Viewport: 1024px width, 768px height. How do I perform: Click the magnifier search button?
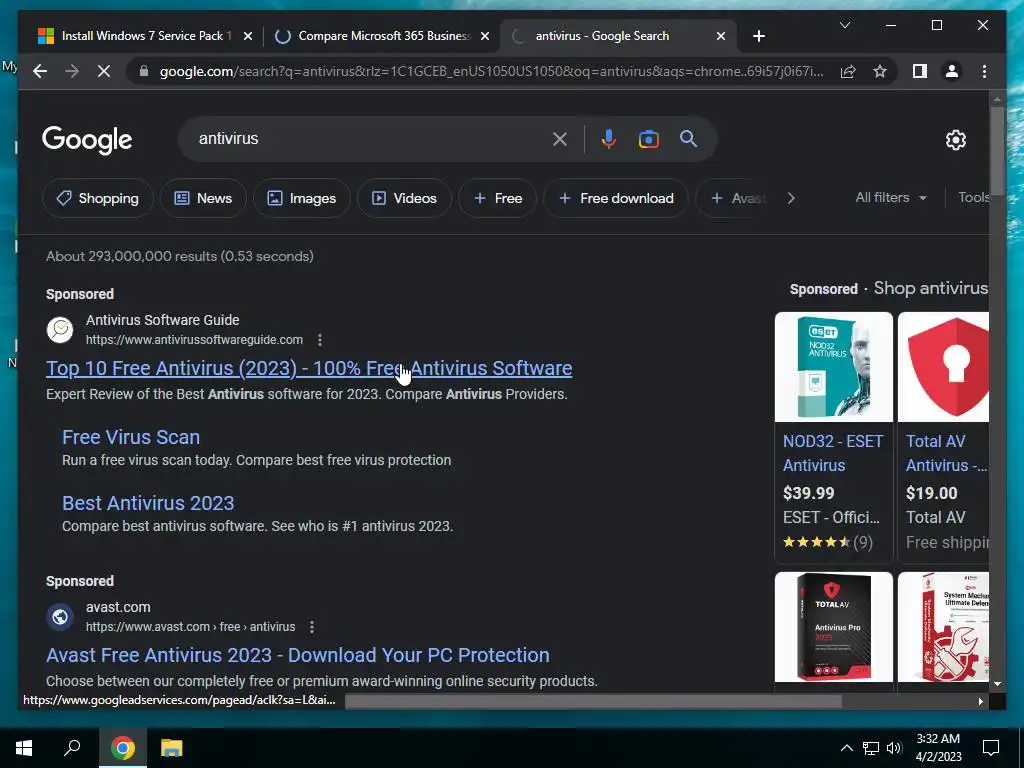coord(688,138)
